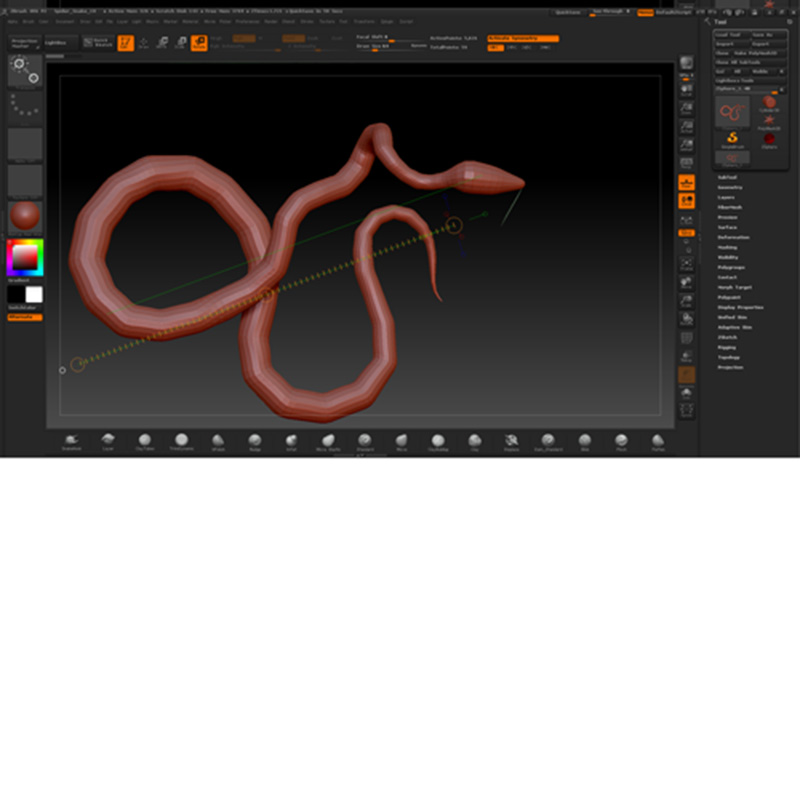Toggle the orange Xyz rotation button
This screenshot has height=800, width=800.
[x=686, y=233]
